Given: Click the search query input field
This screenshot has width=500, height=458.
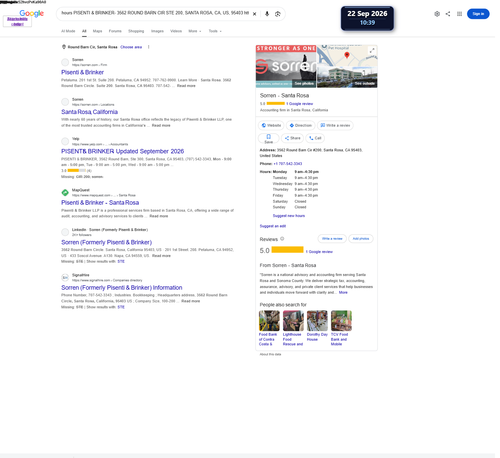Looking at the screenshot, I should coord(156,13).
